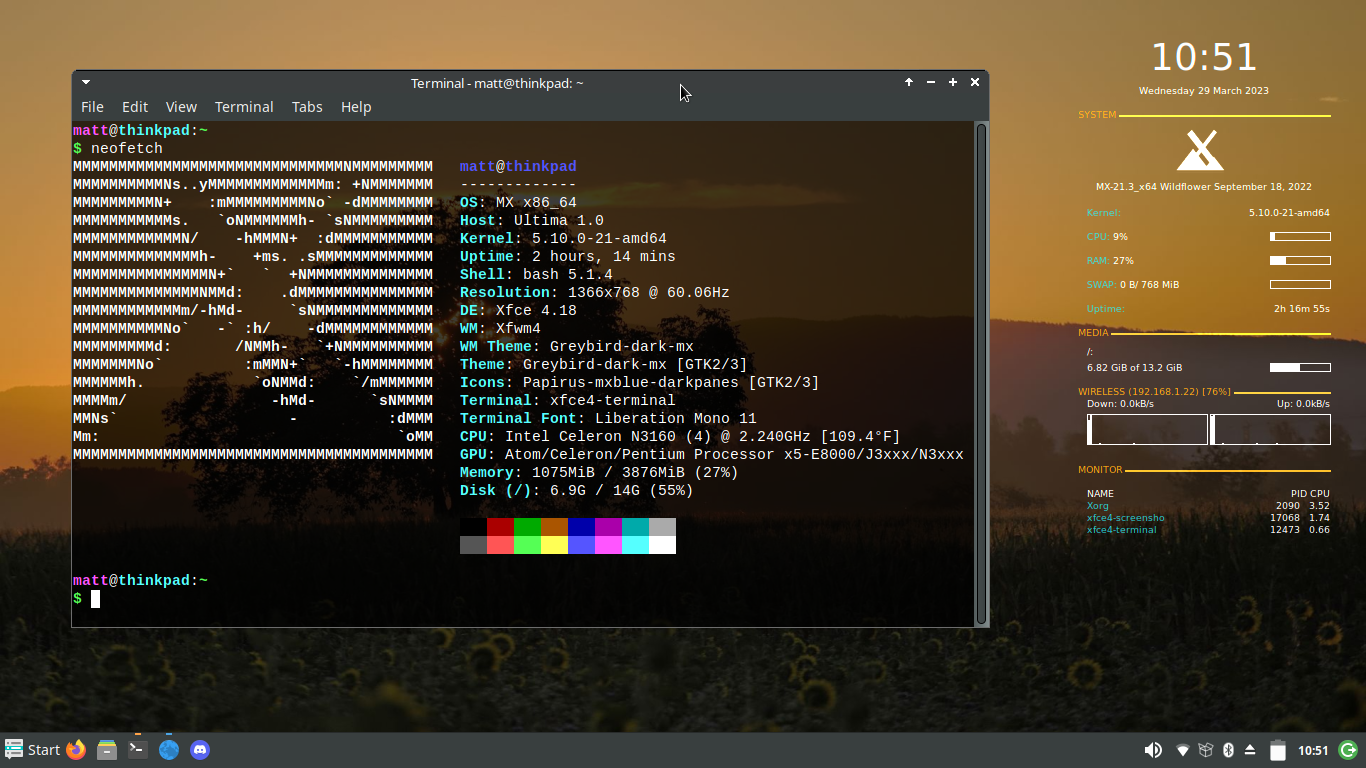Image resolution: width=1366 pixels, height=768 pixels.
Task: Click the cyan color block in neofetch
Action: (x=635, y=527)
